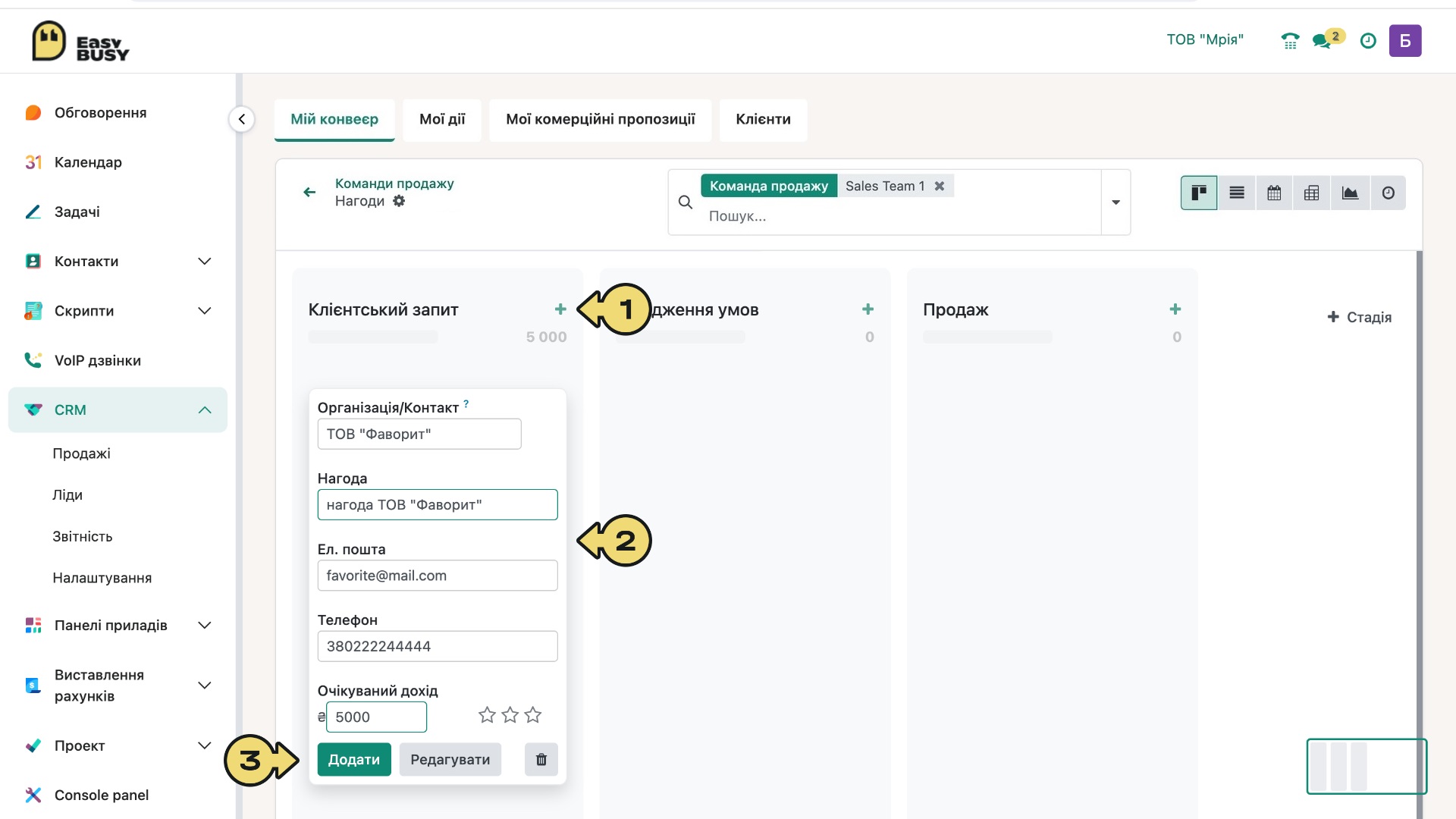Image resolution: width=1456 pixels, height=819 pixels.
Task: Click the Клієнтський запит column title
Action: tap(383, 309)
